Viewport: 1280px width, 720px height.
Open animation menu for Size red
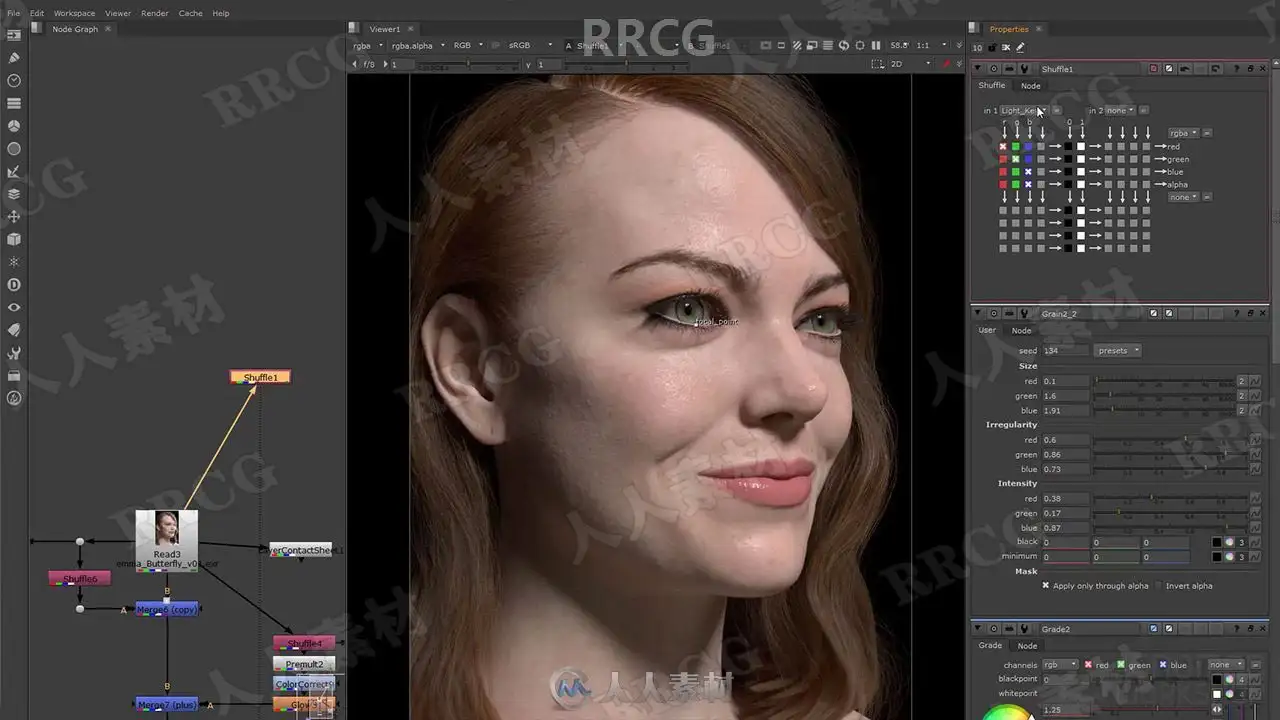tap(1254, 381)
